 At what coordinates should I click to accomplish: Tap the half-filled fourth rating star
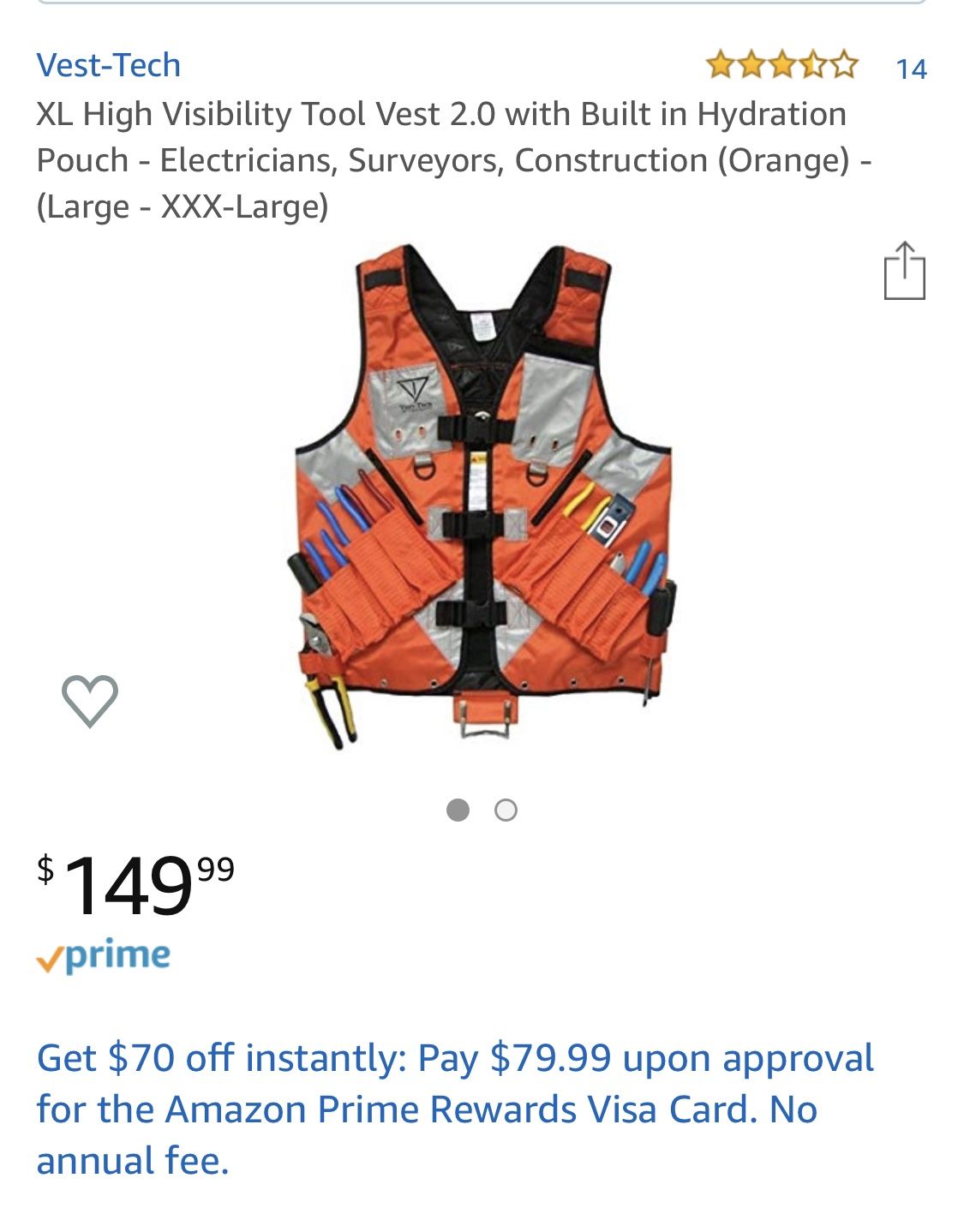point(812,65)
